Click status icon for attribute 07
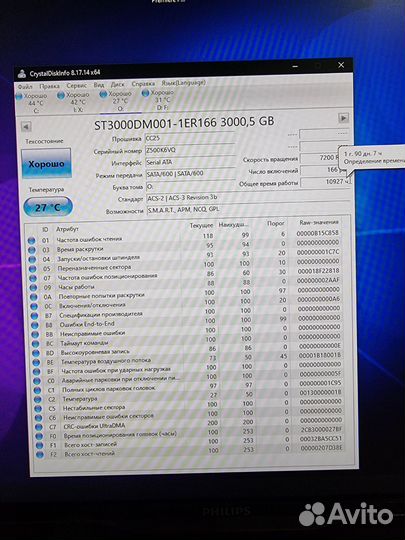 pos(33,278)
